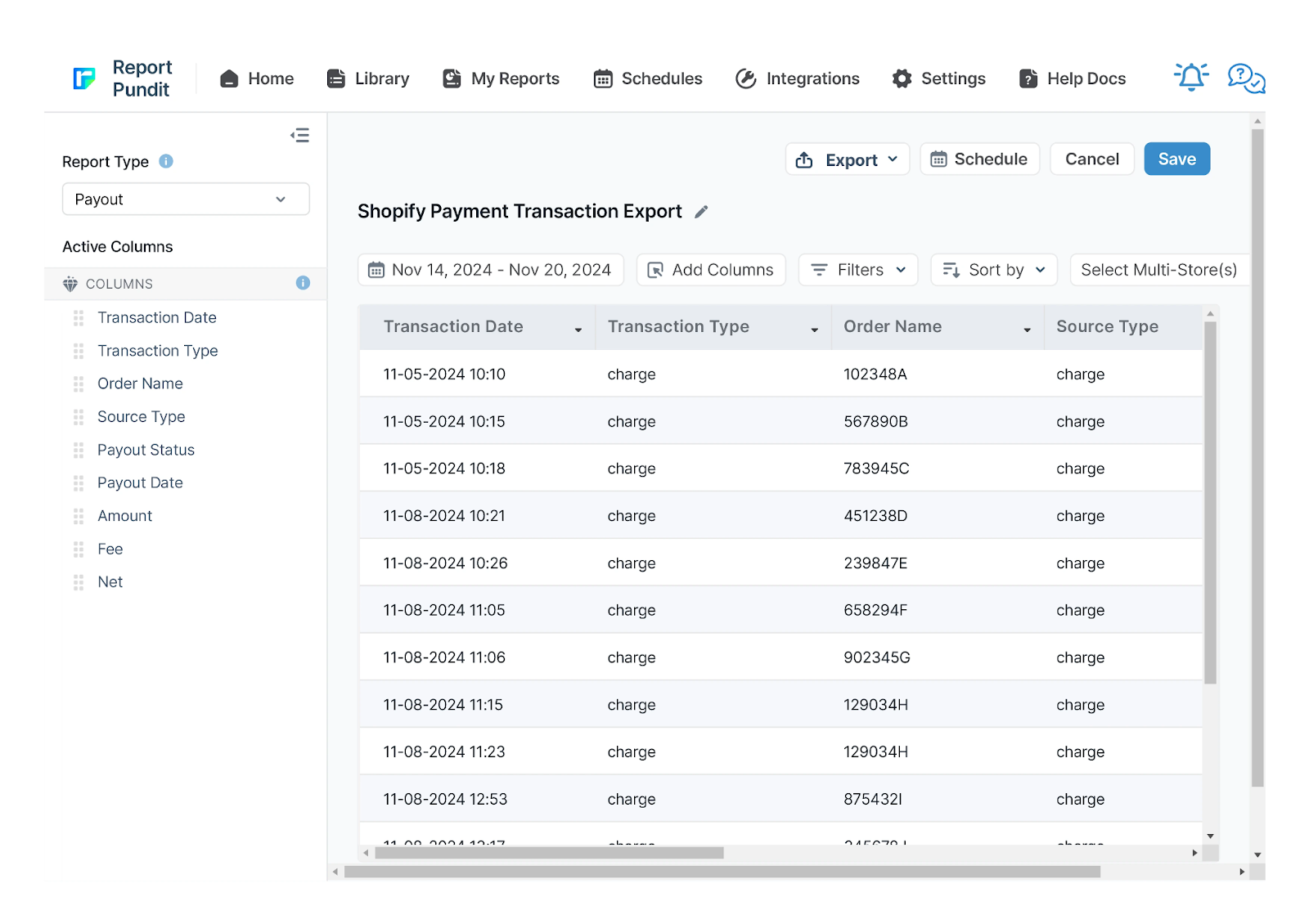
Task: Click order name 102348A cell
Action: 875,375
